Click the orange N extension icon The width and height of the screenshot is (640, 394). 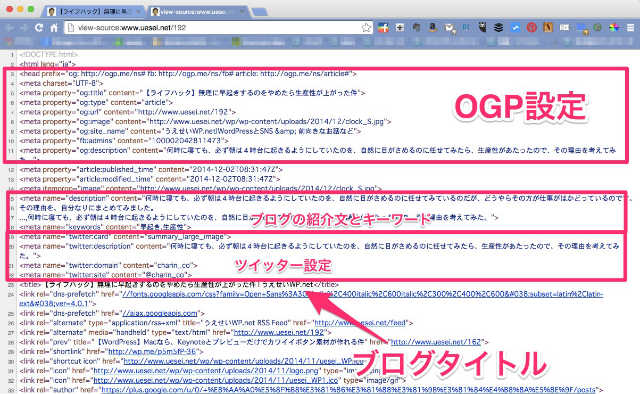tap(548, 28)
